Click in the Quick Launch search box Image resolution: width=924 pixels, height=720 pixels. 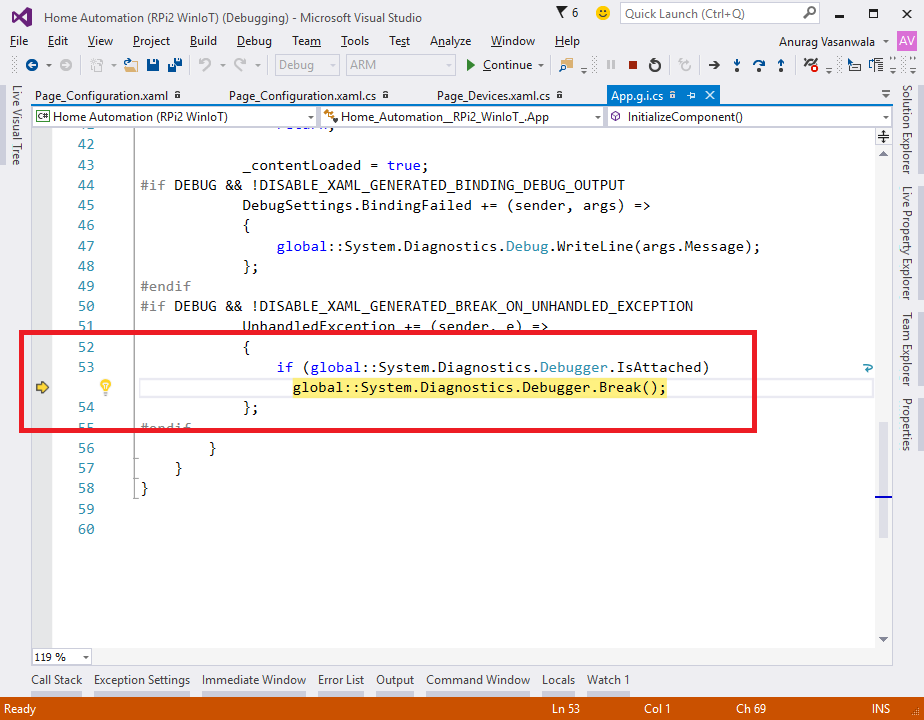point(700,13)
